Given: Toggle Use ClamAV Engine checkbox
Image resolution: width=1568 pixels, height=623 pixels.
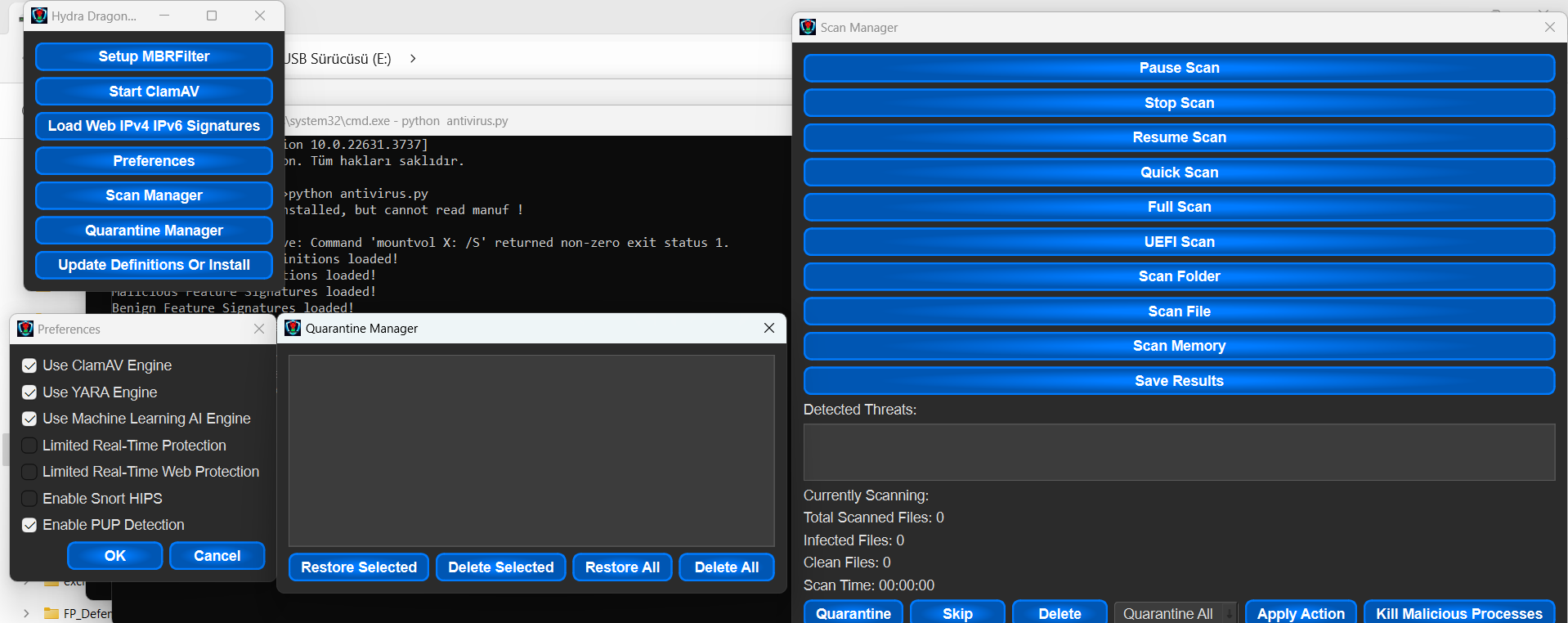Looking at the screenshot, I should 29,365.
